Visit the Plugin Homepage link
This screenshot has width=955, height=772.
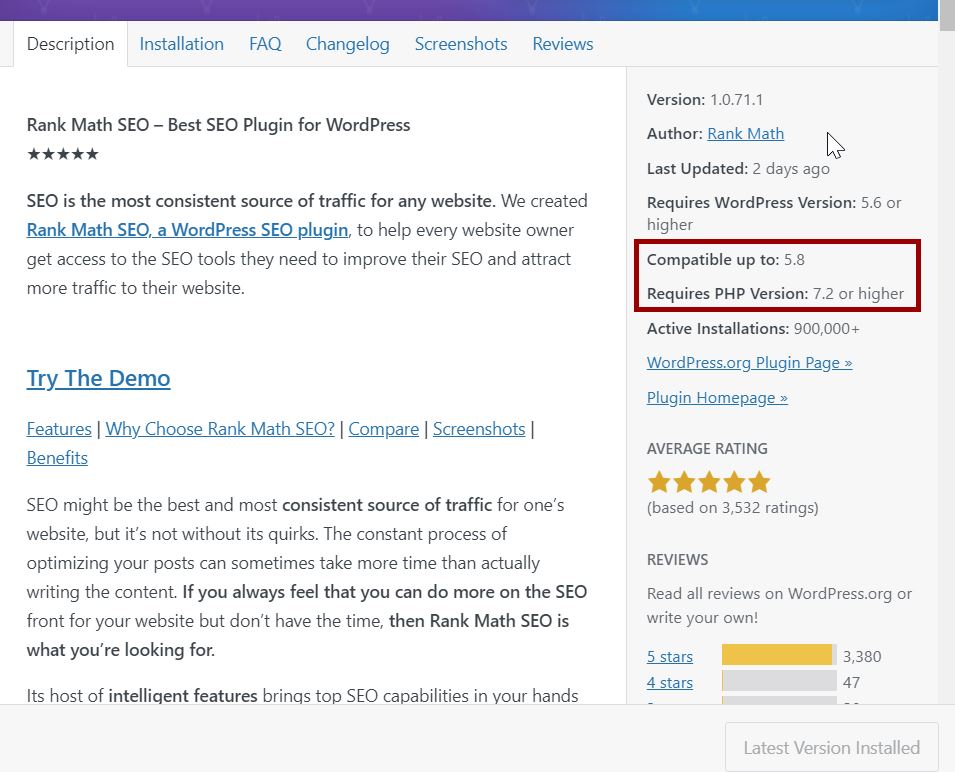click(716, 397)
